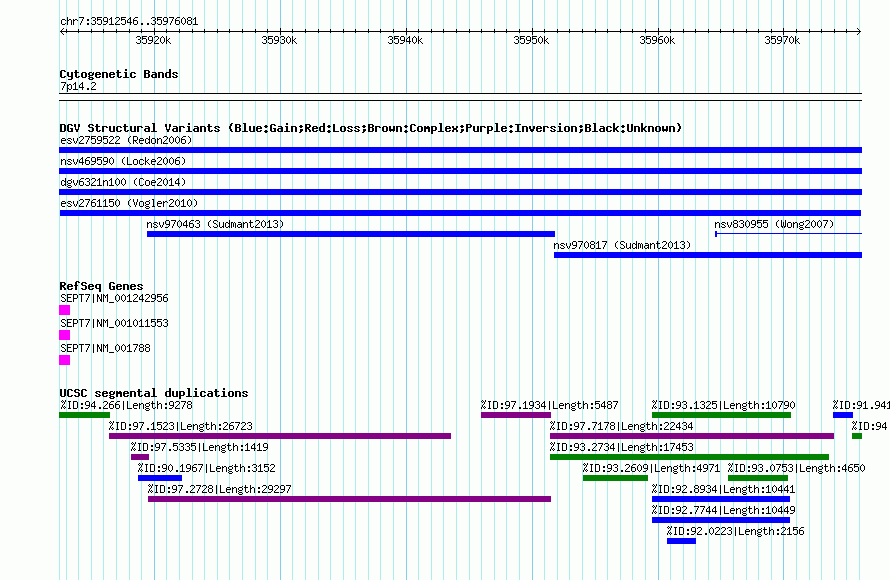This screenshot has height=580, width=890.
Task: Click the arrowhead at the start of the ruler
Action: pyautogui.click(x=62, y=32)
